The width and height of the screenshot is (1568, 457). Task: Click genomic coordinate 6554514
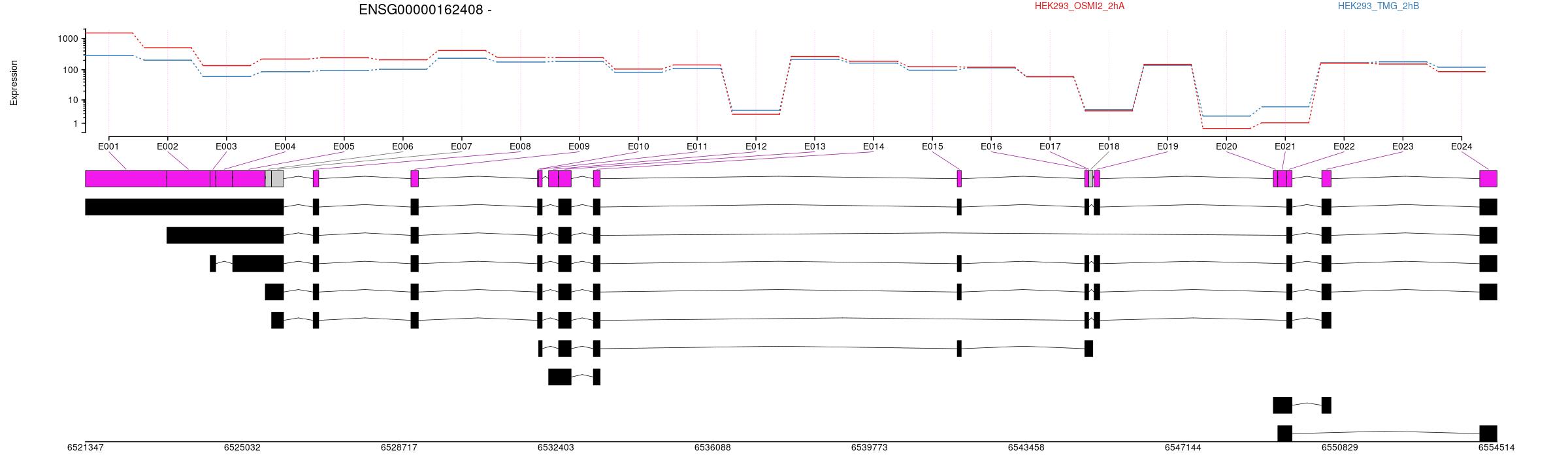coord(1496,448)
